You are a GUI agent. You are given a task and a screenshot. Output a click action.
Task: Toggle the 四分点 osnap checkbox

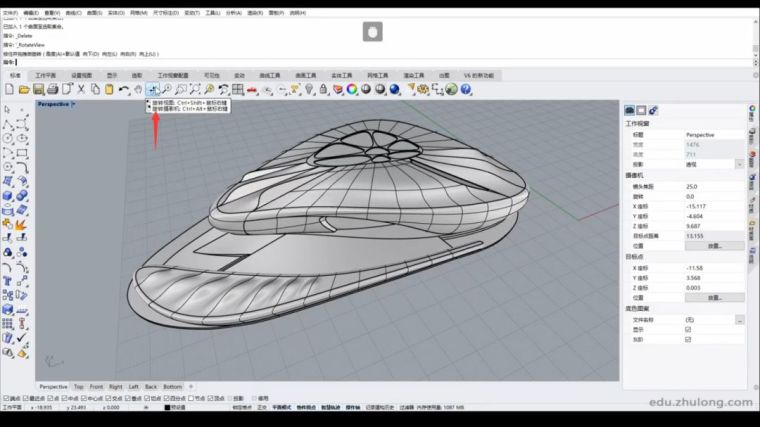(x=166, y=398)
